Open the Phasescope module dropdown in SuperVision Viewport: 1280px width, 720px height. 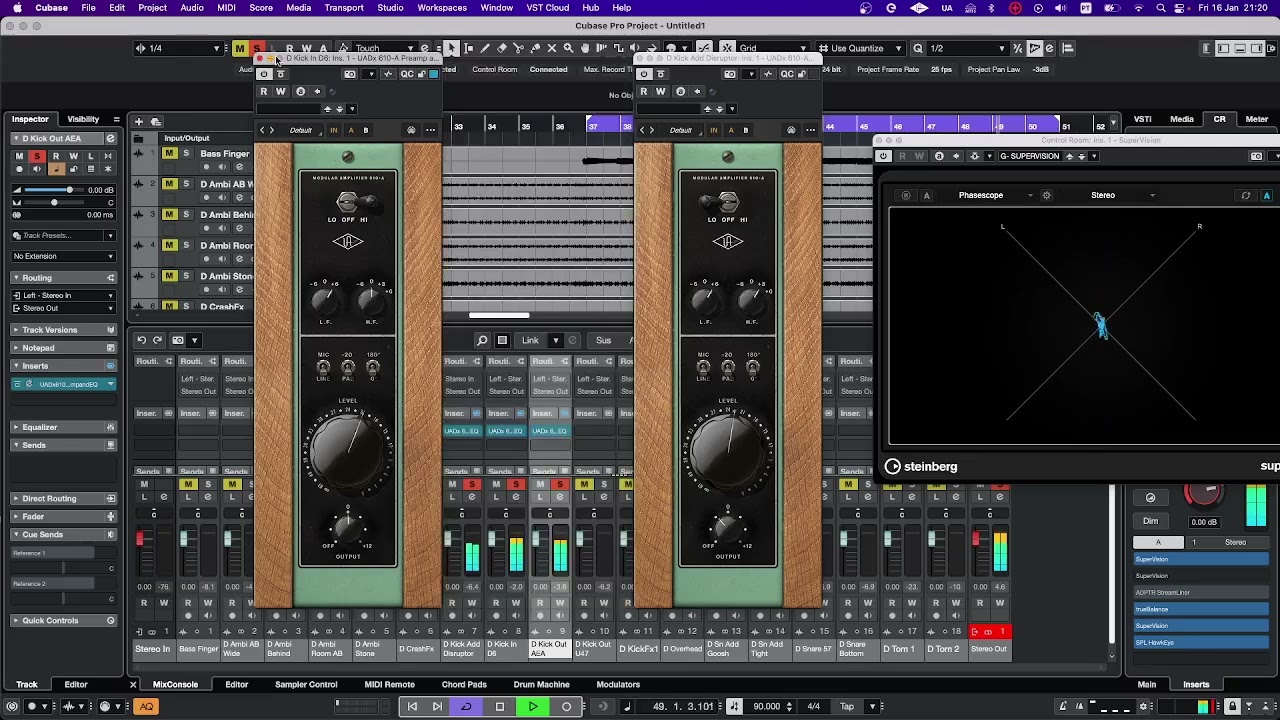coord(995,195)
